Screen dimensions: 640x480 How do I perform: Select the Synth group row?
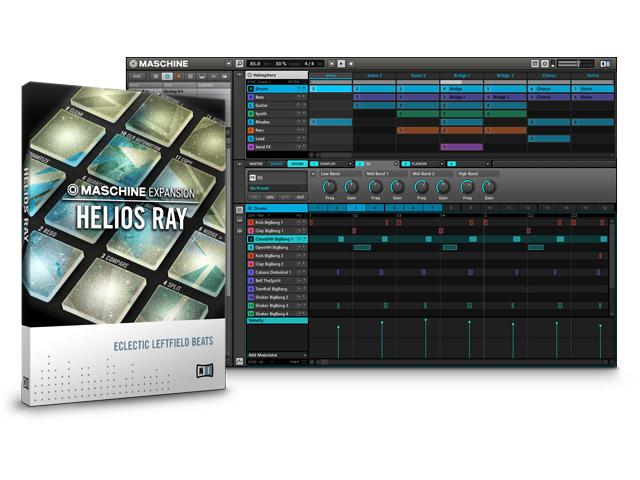(277, 113)
